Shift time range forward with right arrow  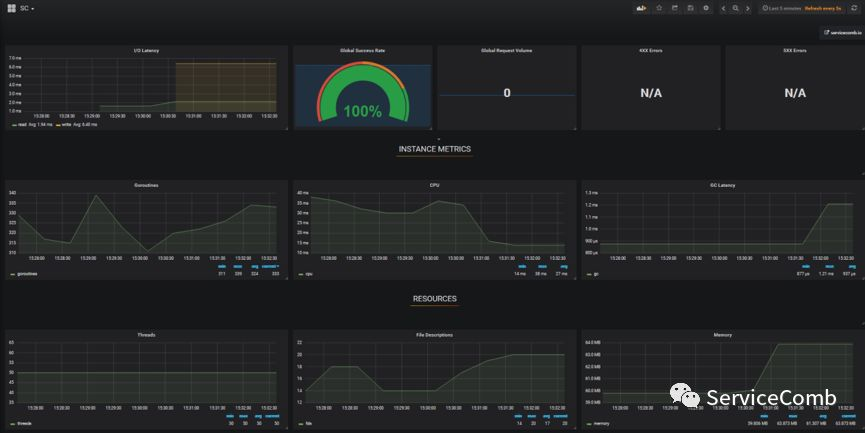coord(747,8)
